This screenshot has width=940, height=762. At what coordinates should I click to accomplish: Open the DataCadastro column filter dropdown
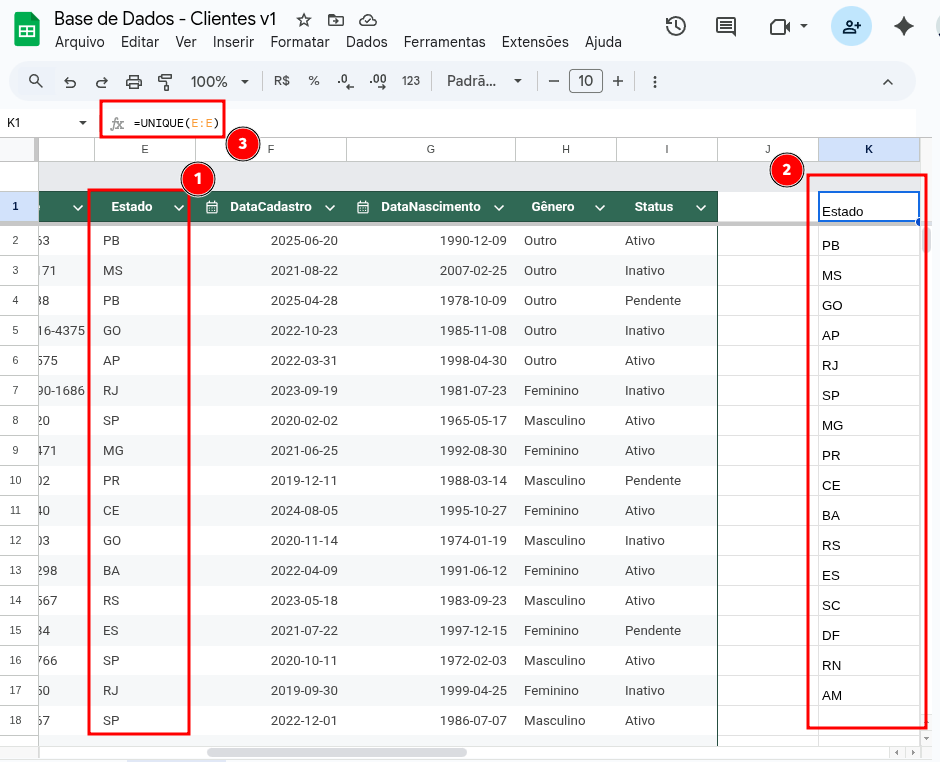pyautogui.click(x=330, y=208)
